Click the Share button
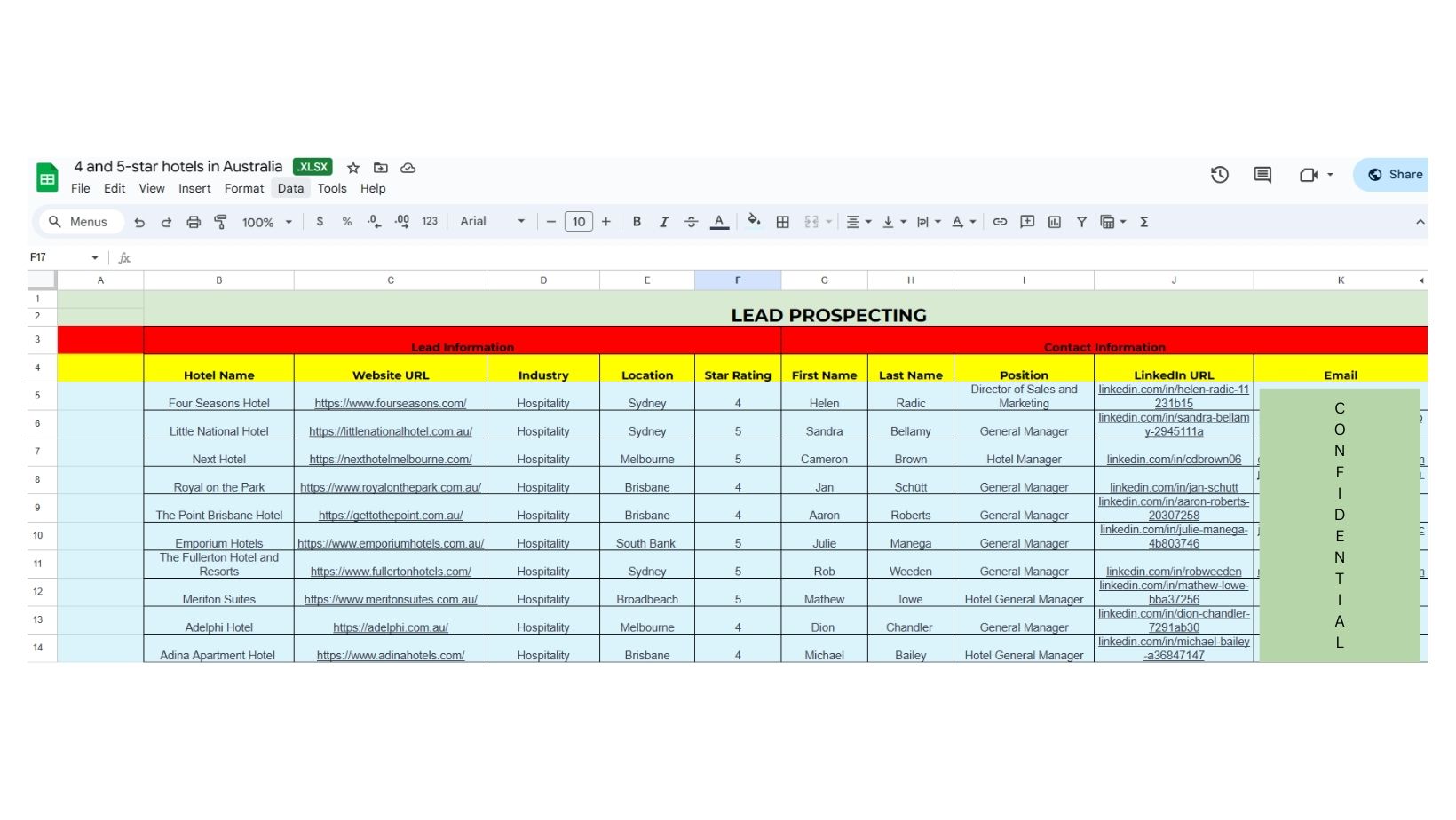 (x=1391, y=175)
